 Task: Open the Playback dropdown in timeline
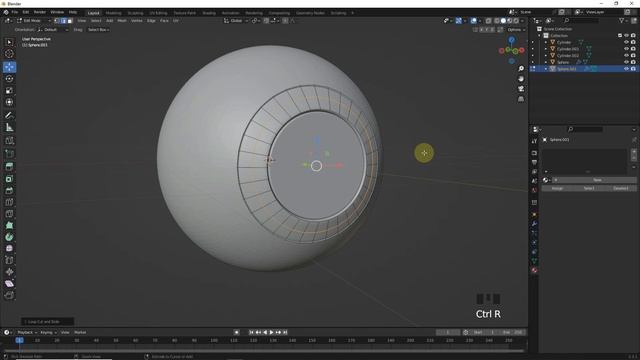[x=27, y=332]
